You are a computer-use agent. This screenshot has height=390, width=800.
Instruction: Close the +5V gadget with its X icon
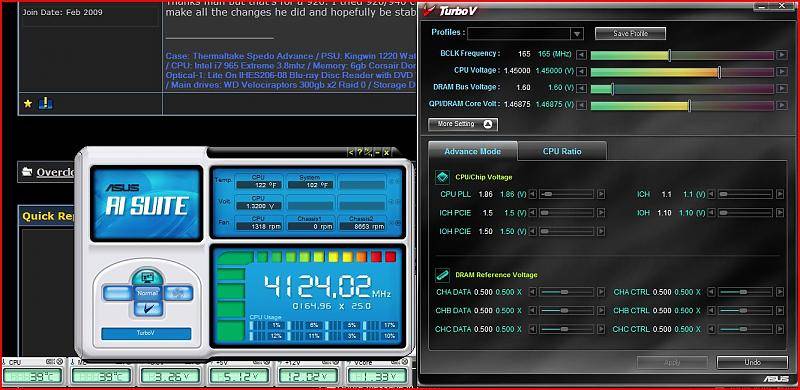point(267,362)
